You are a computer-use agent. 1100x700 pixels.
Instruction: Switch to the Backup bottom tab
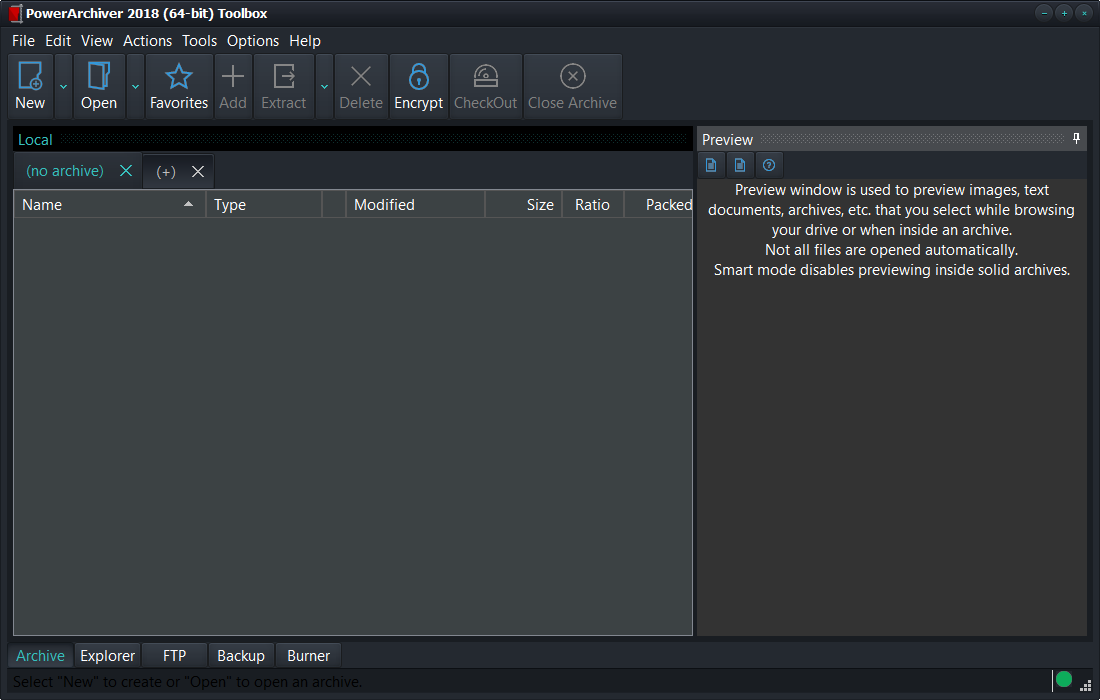coord(241,656)
